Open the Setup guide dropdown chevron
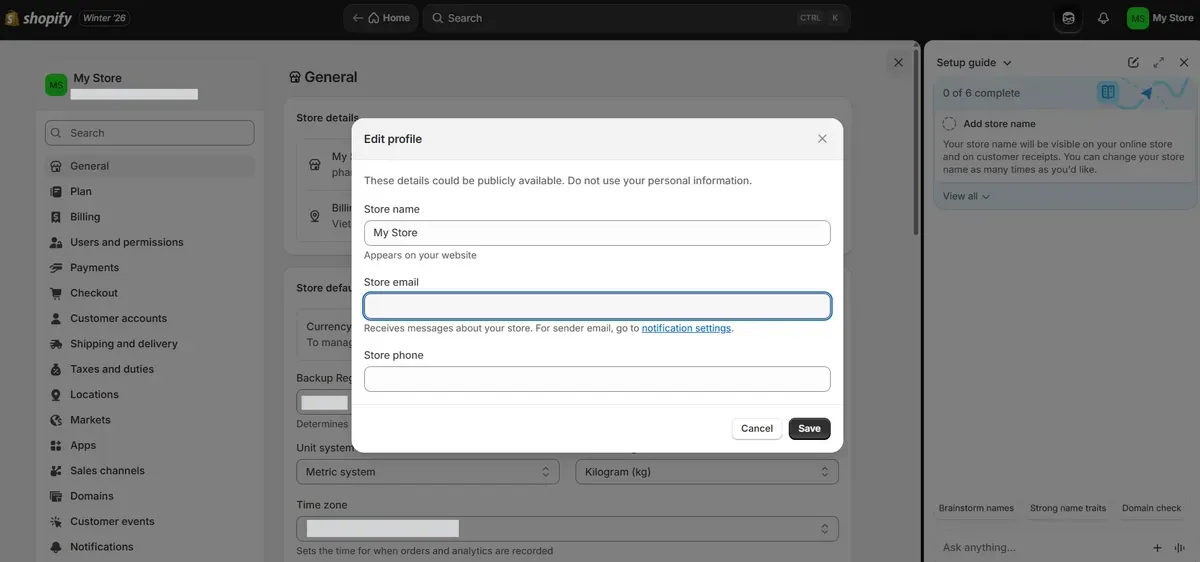 pos(1007,63)
